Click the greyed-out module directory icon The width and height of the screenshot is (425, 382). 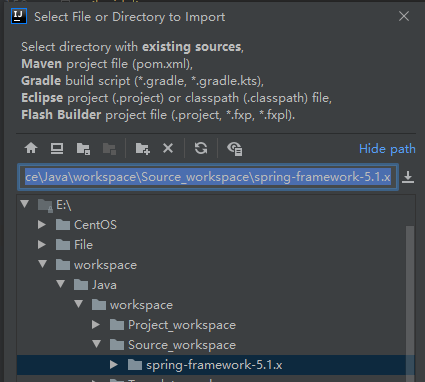[x=109, y=149]
